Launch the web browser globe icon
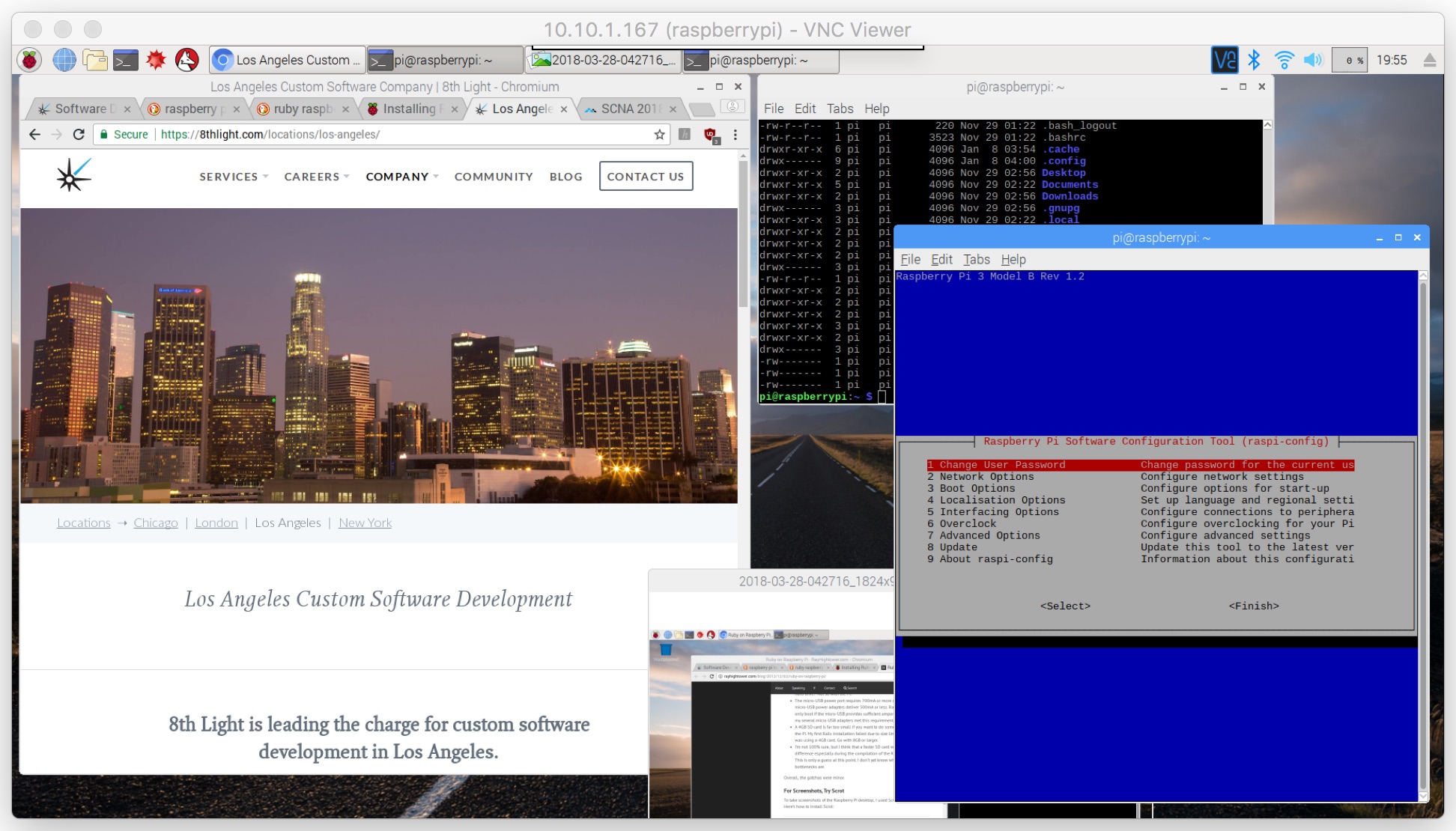 tap(64, 60)
